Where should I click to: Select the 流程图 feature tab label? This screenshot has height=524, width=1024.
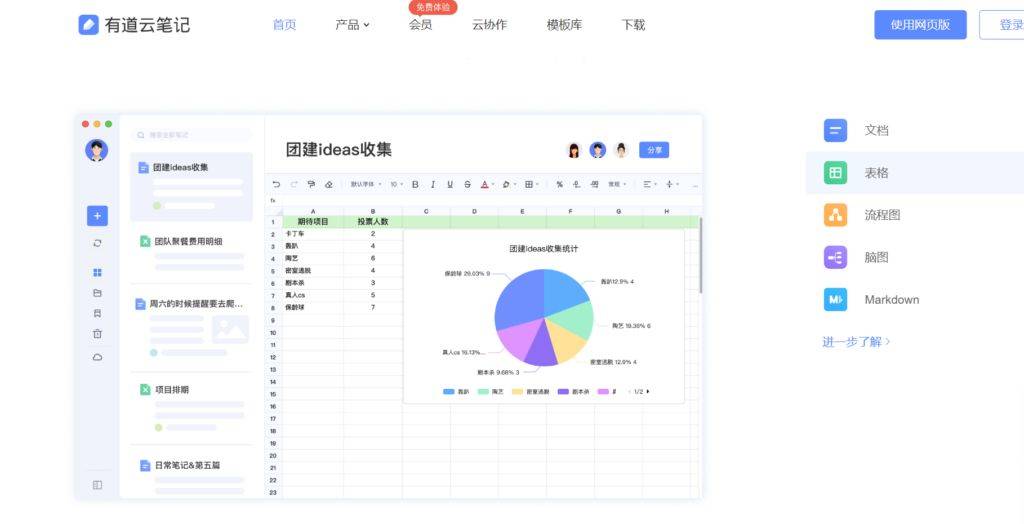coord(882,215)
